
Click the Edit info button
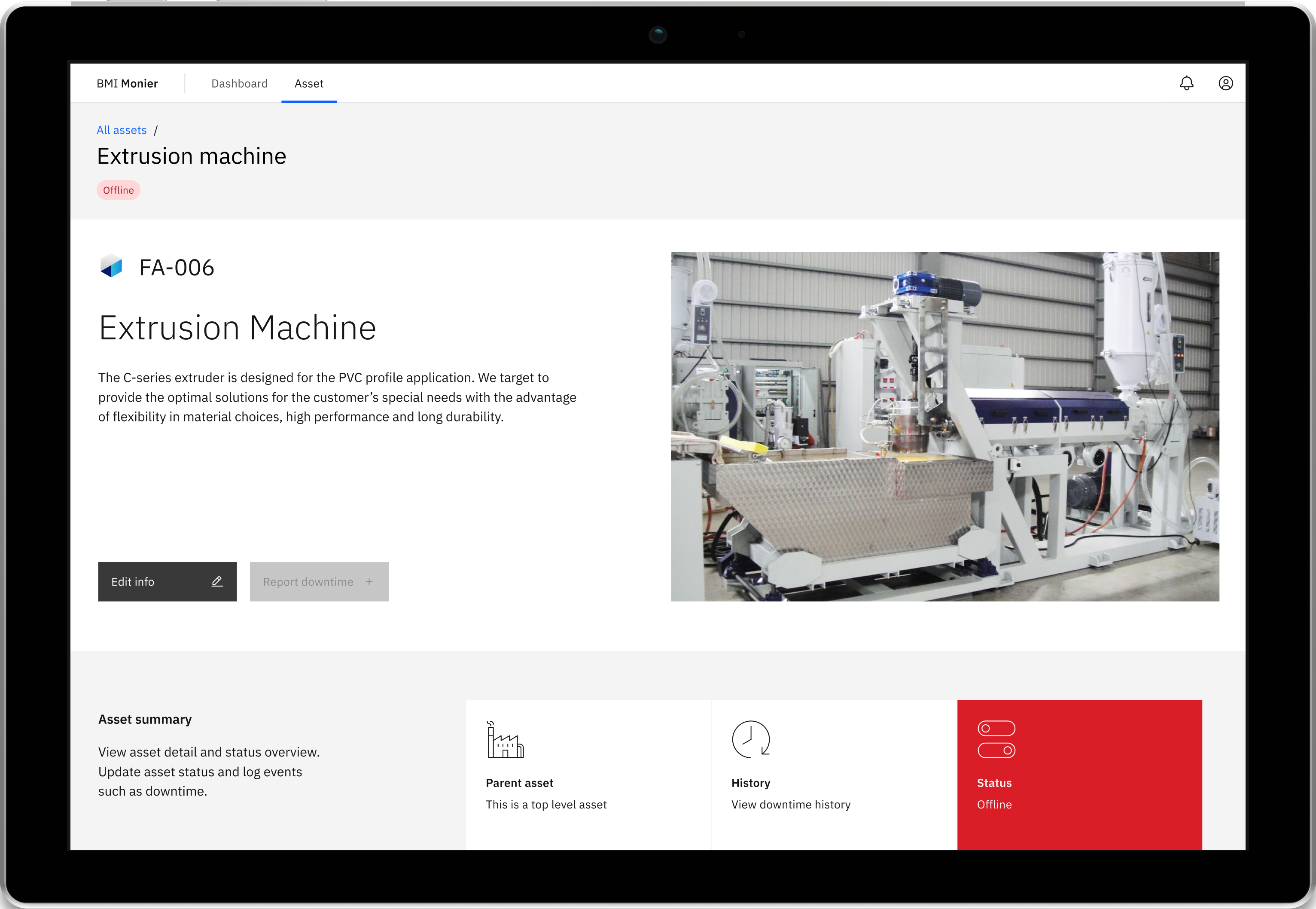pyautogui.click(x=167, y=582)
